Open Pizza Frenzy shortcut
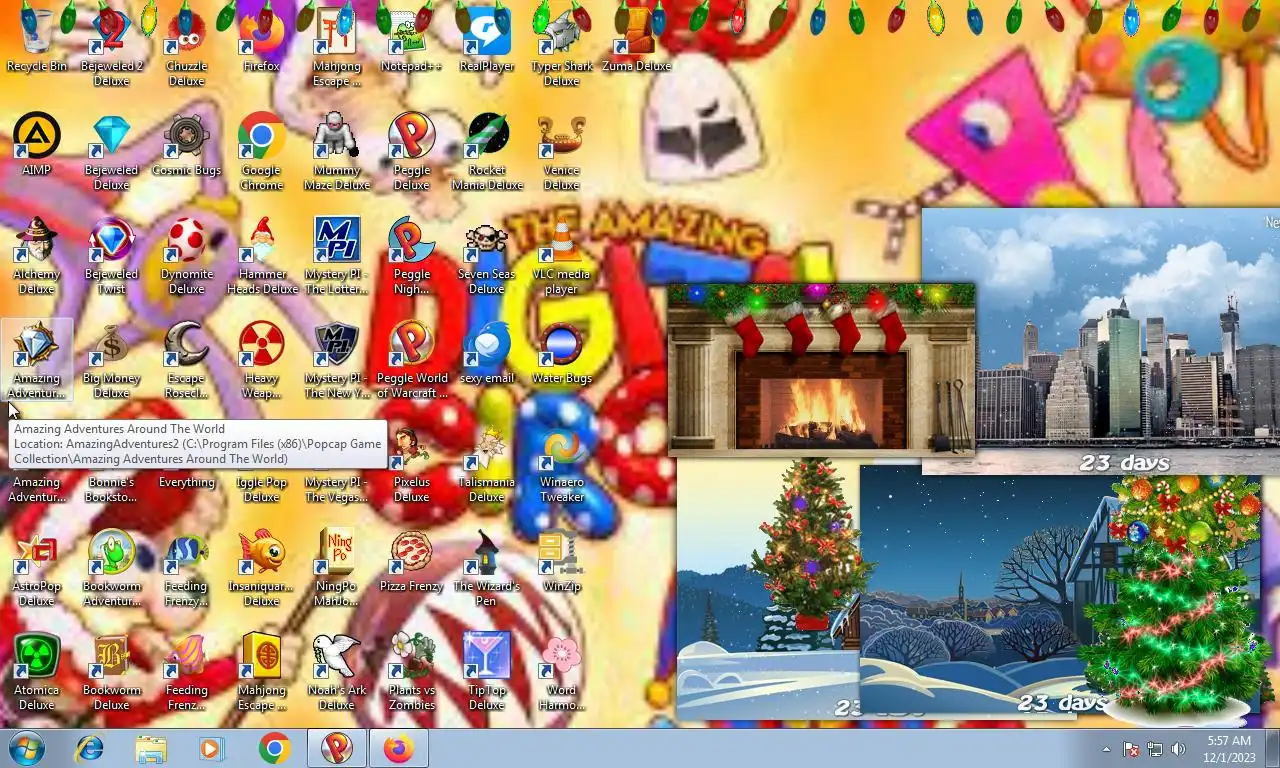The height and width of the screenshot is (768, 1280). coord(411,561)
